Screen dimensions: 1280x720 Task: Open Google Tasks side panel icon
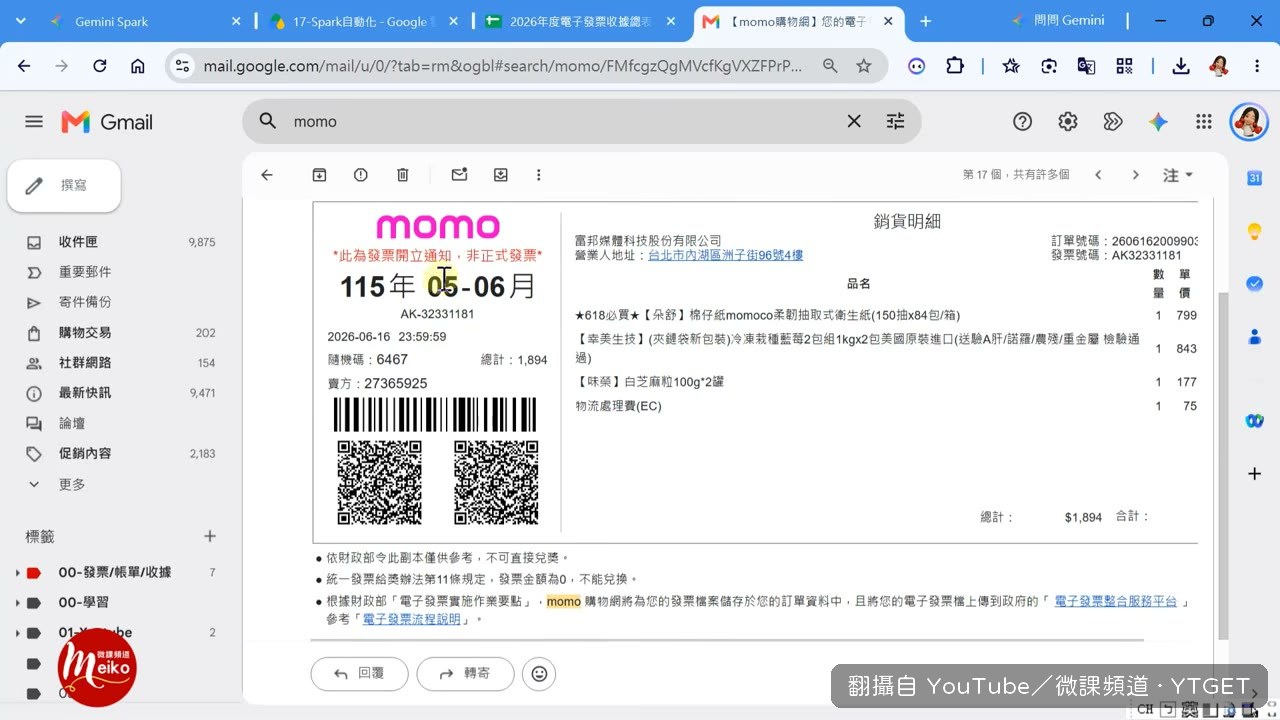click(x=1254, y=283)
